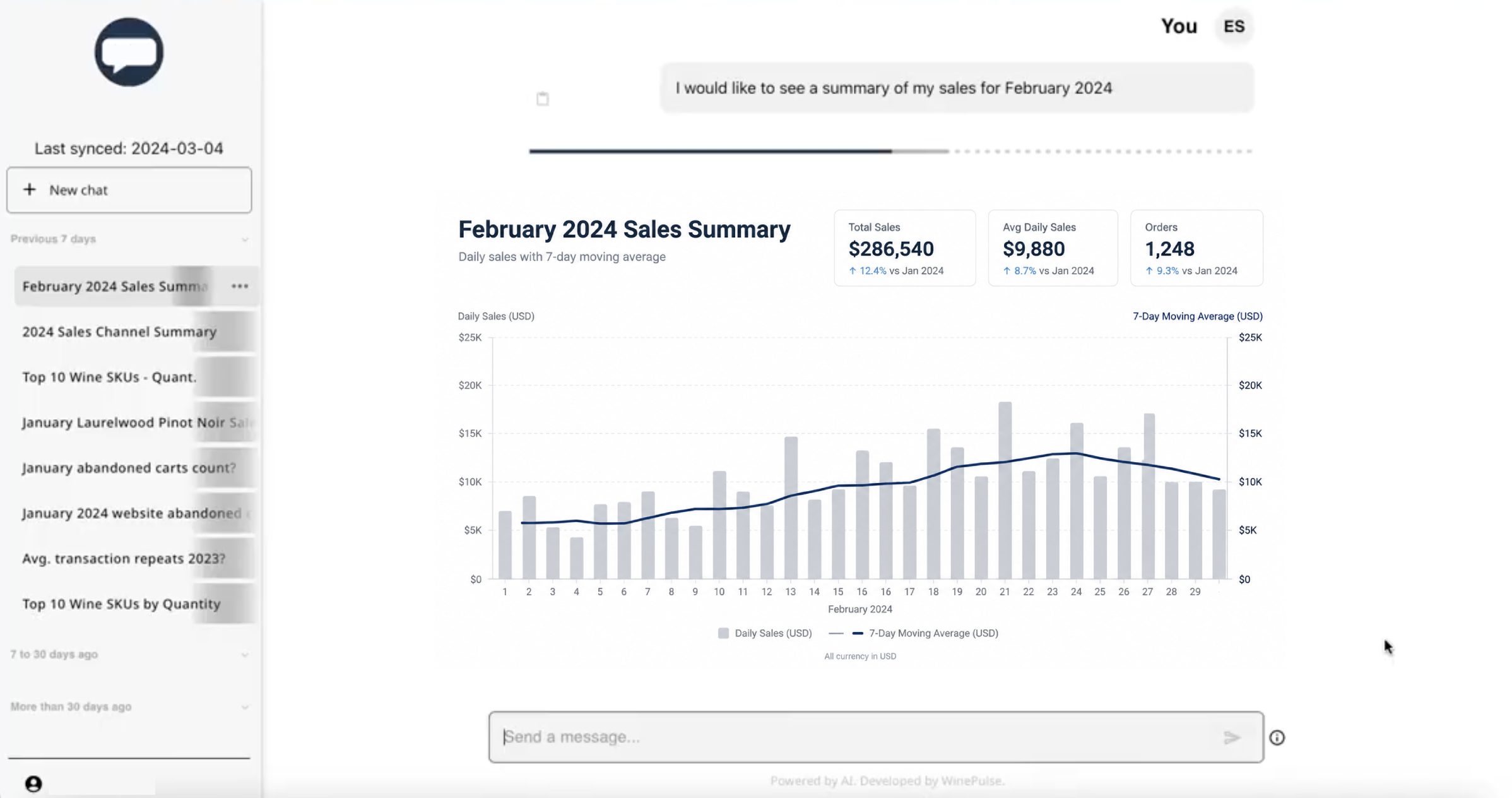Viewport: 1512px width, 798px height.
Task: Click the response progress bar
Action: tap(890, 151)
